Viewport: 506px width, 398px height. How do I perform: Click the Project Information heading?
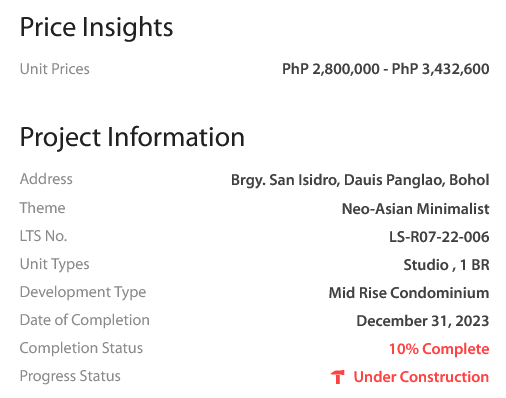132,137
